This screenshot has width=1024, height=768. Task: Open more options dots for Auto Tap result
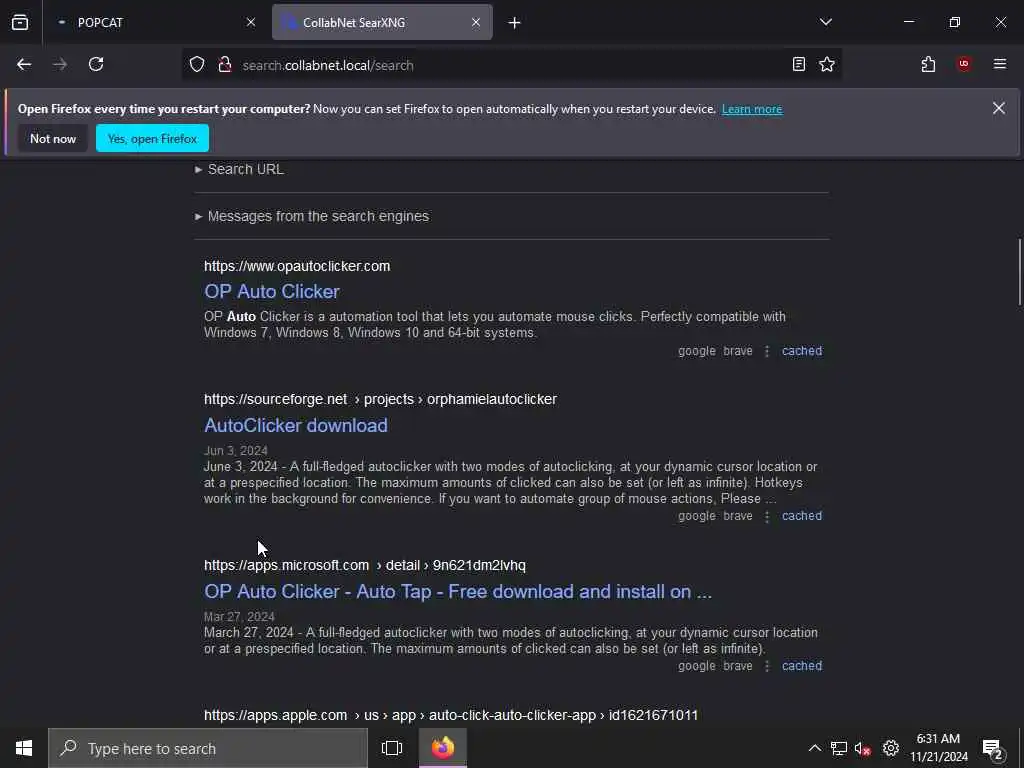767,666
